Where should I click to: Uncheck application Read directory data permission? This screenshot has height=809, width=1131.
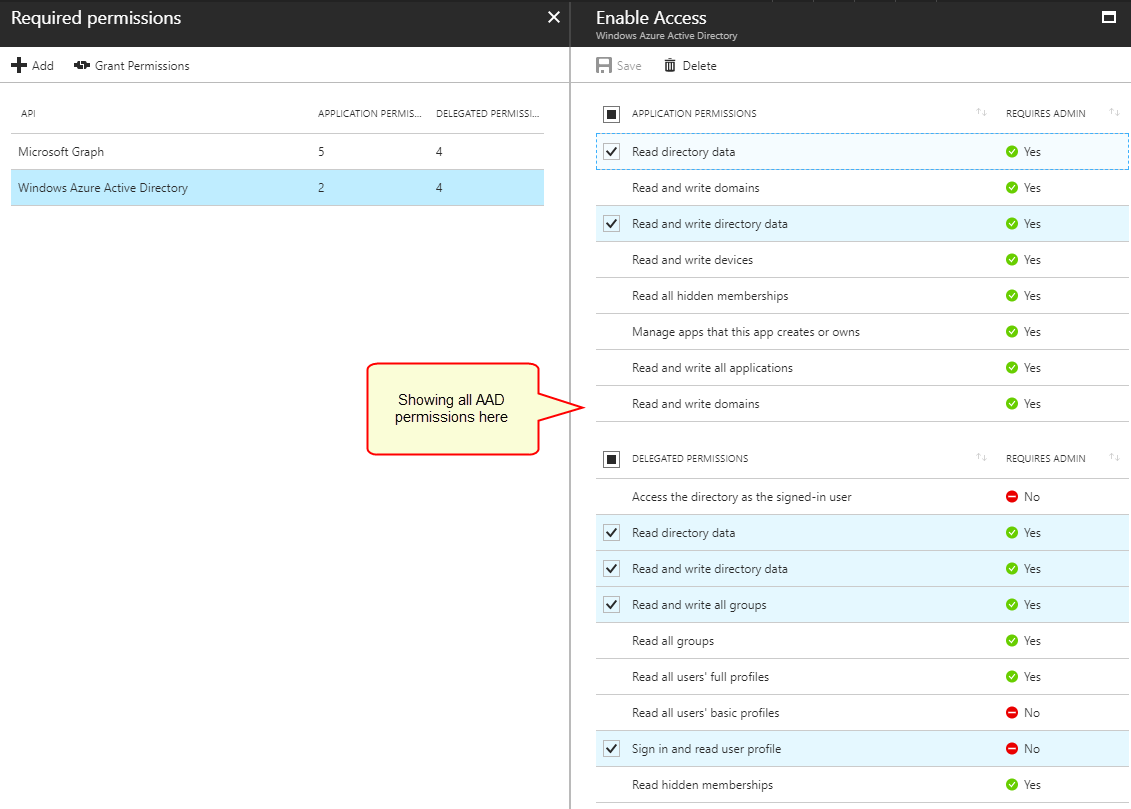click(612, 152)
